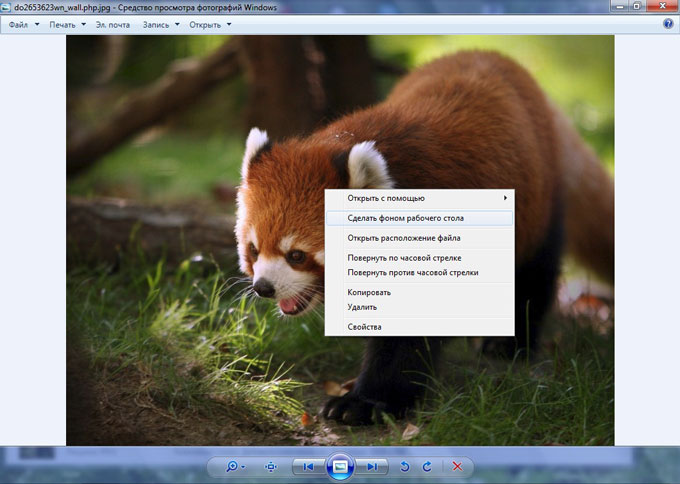Choose Открыть с помощью in context menu
This screenshot has height=484, width=680.
pyautogui.click(x=419, y=198)
